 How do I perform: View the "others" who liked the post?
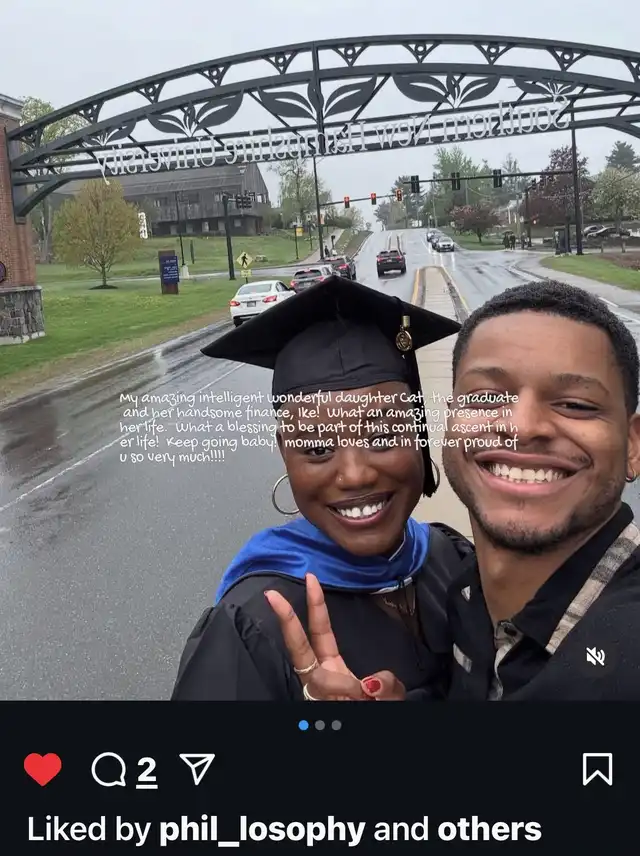click(489, 829)
